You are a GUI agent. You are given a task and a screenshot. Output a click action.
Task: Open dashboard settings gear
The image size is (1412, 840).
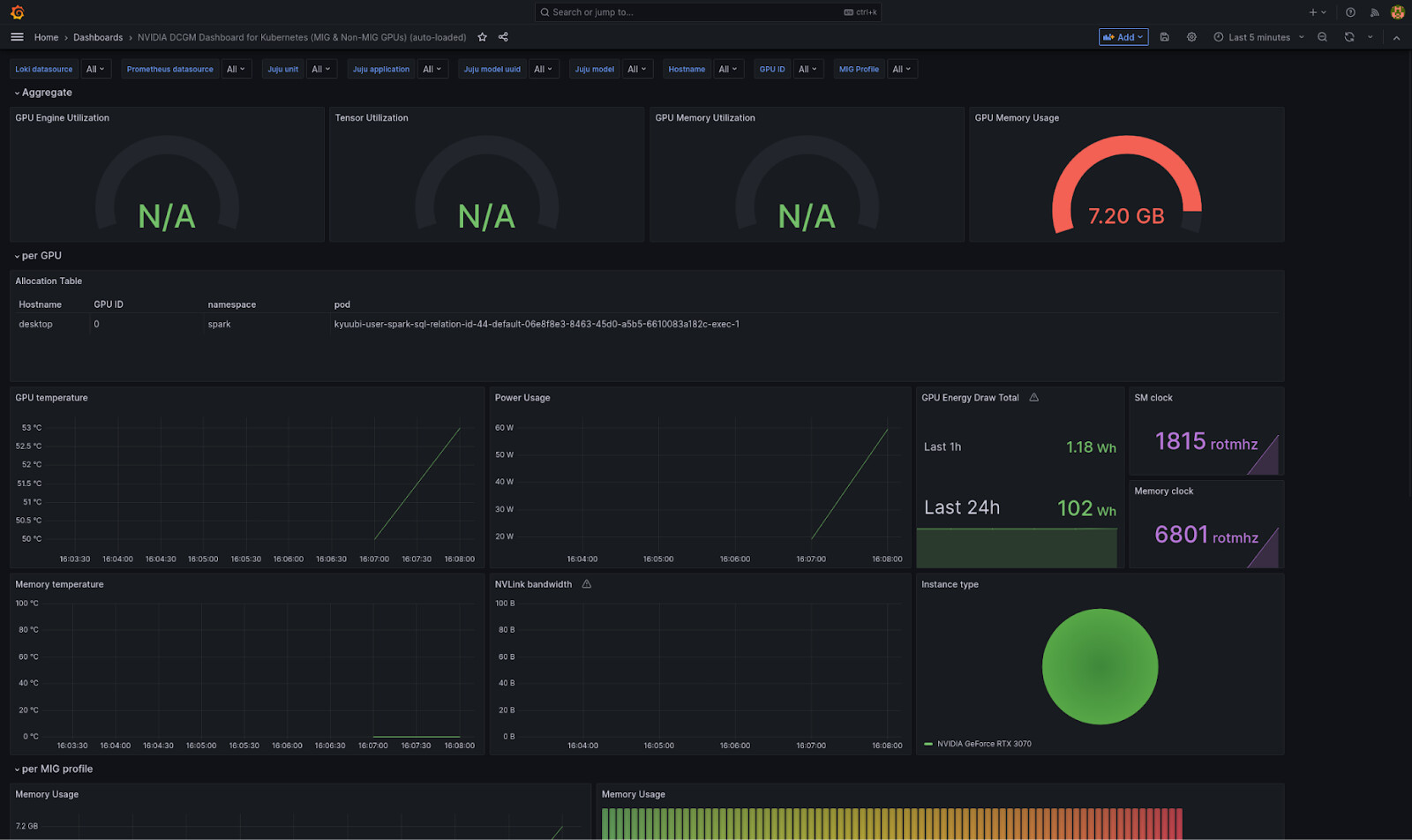[x=1191, y=37]
